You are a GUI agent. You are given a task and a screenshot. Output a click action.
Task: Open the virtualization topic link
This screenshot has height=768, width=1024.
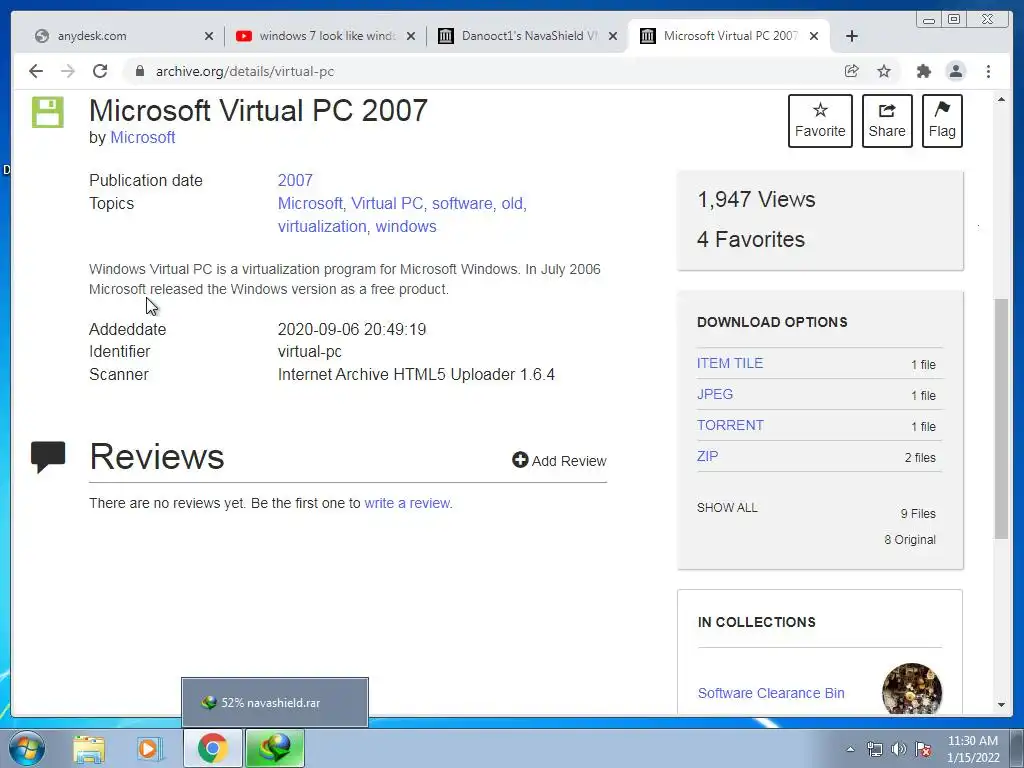(322, 227)
